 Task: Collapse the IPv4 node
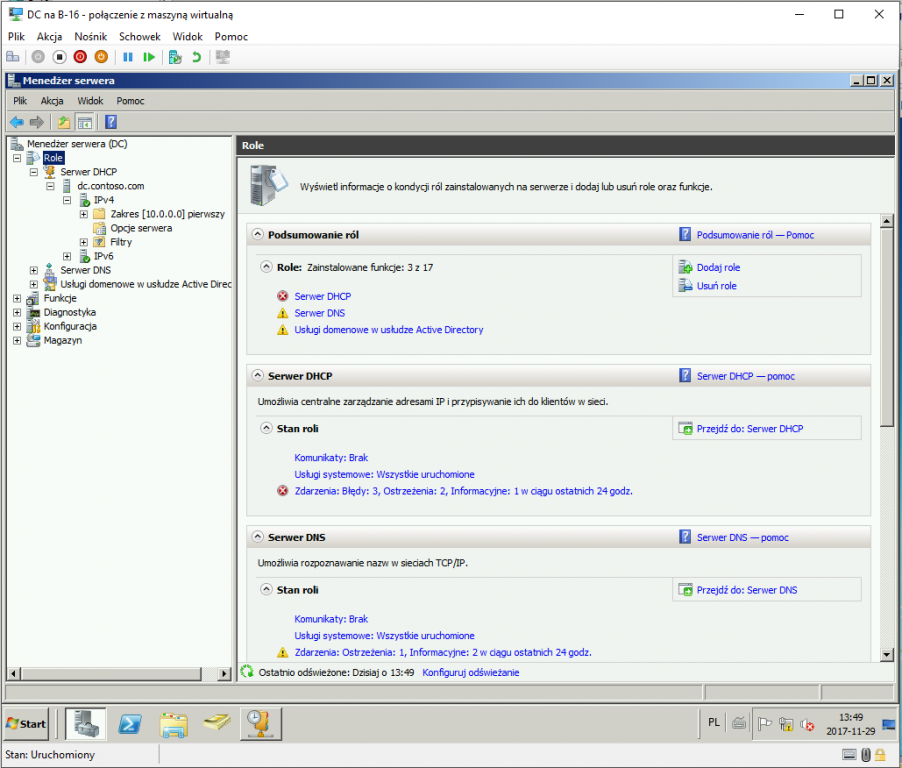67,200
